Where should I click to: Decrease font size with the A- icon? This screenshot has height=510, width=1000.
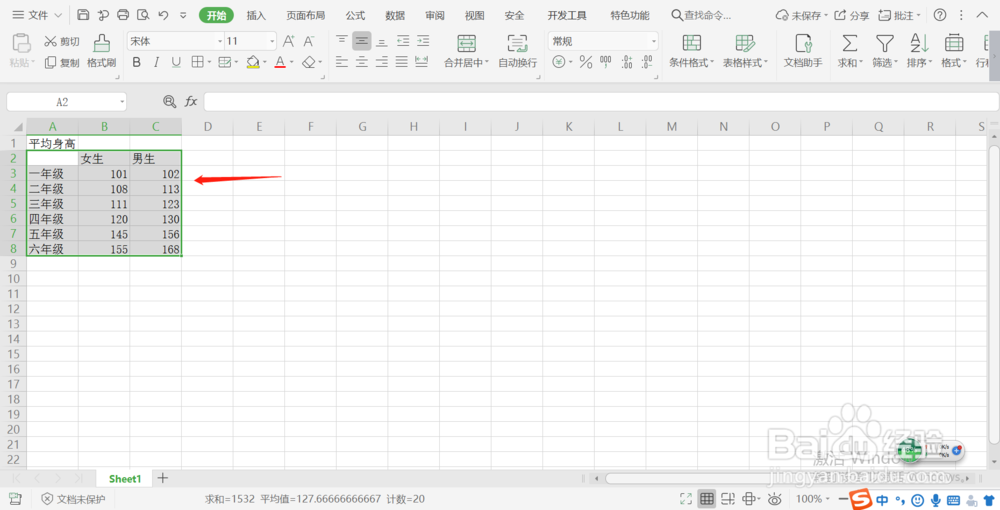click(x=309, y=41)
